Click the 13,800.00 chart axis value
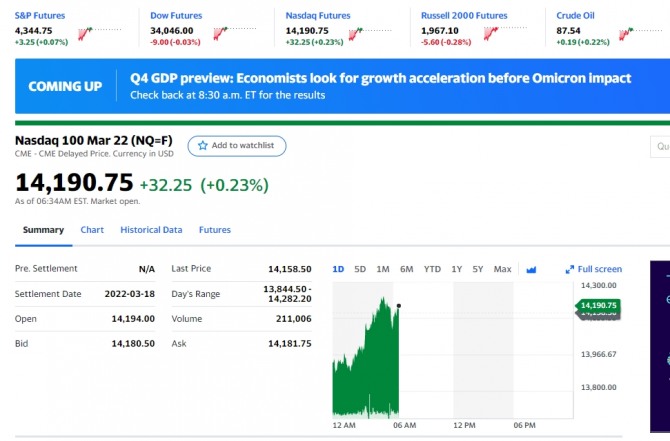The height and width of the screenshot is (441, 670). [x=599, y=388]
